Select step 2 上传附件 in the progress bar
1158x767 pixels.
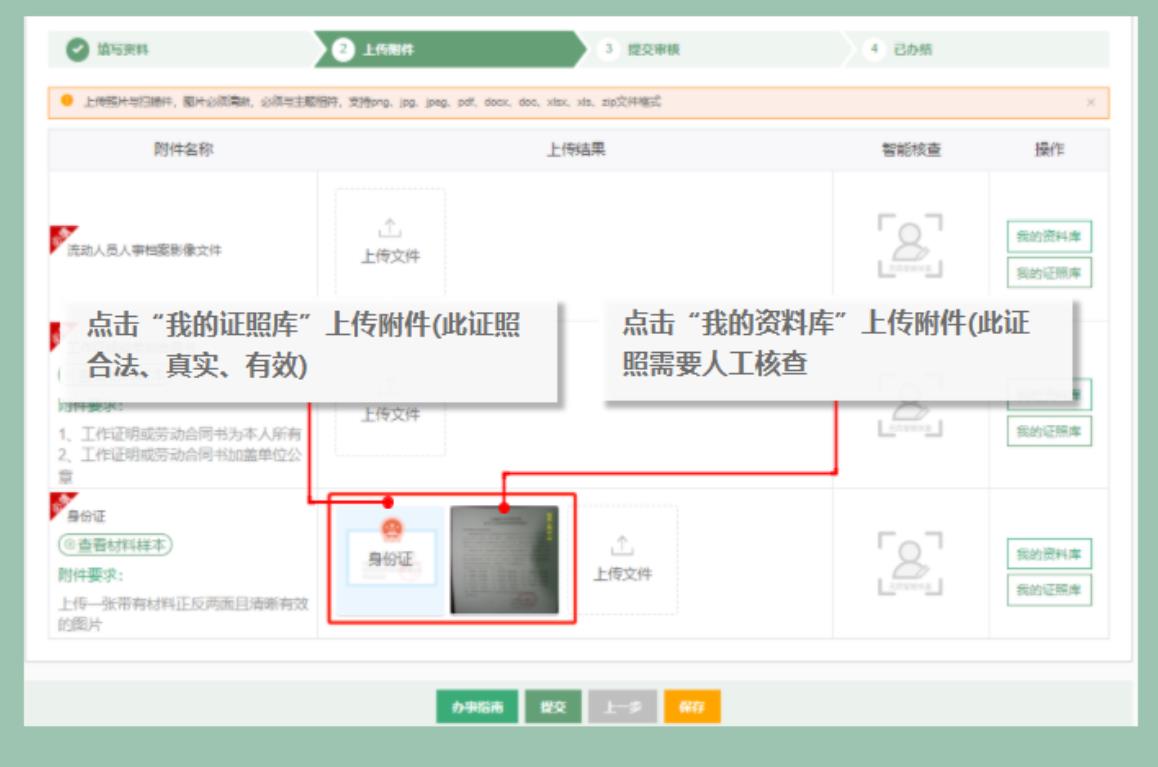point(449,49)
